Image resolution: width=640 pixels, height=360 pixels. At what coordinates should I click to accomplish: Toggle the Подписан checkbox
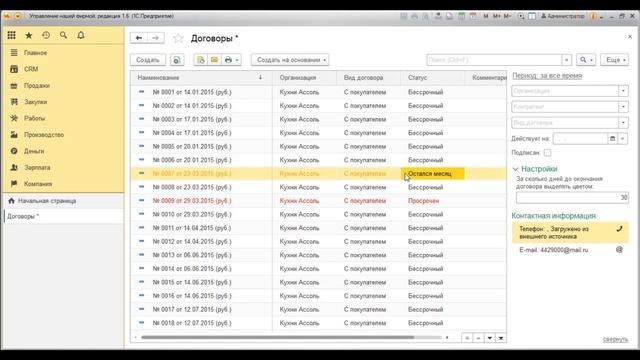pos(547,153)
